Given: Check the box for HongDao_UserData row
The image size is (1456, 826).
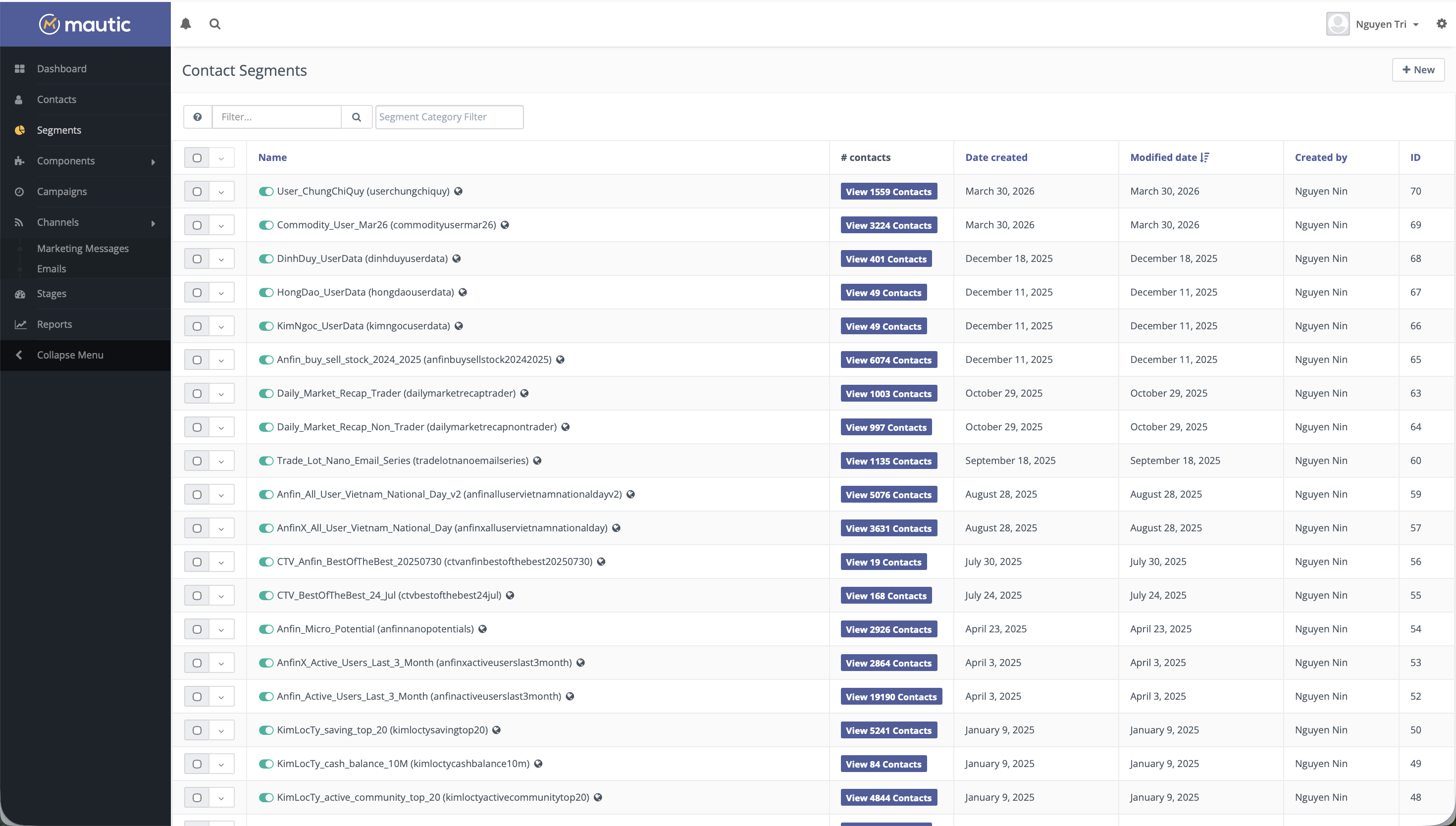Looking at the screenshot, I should click(197, 293).
